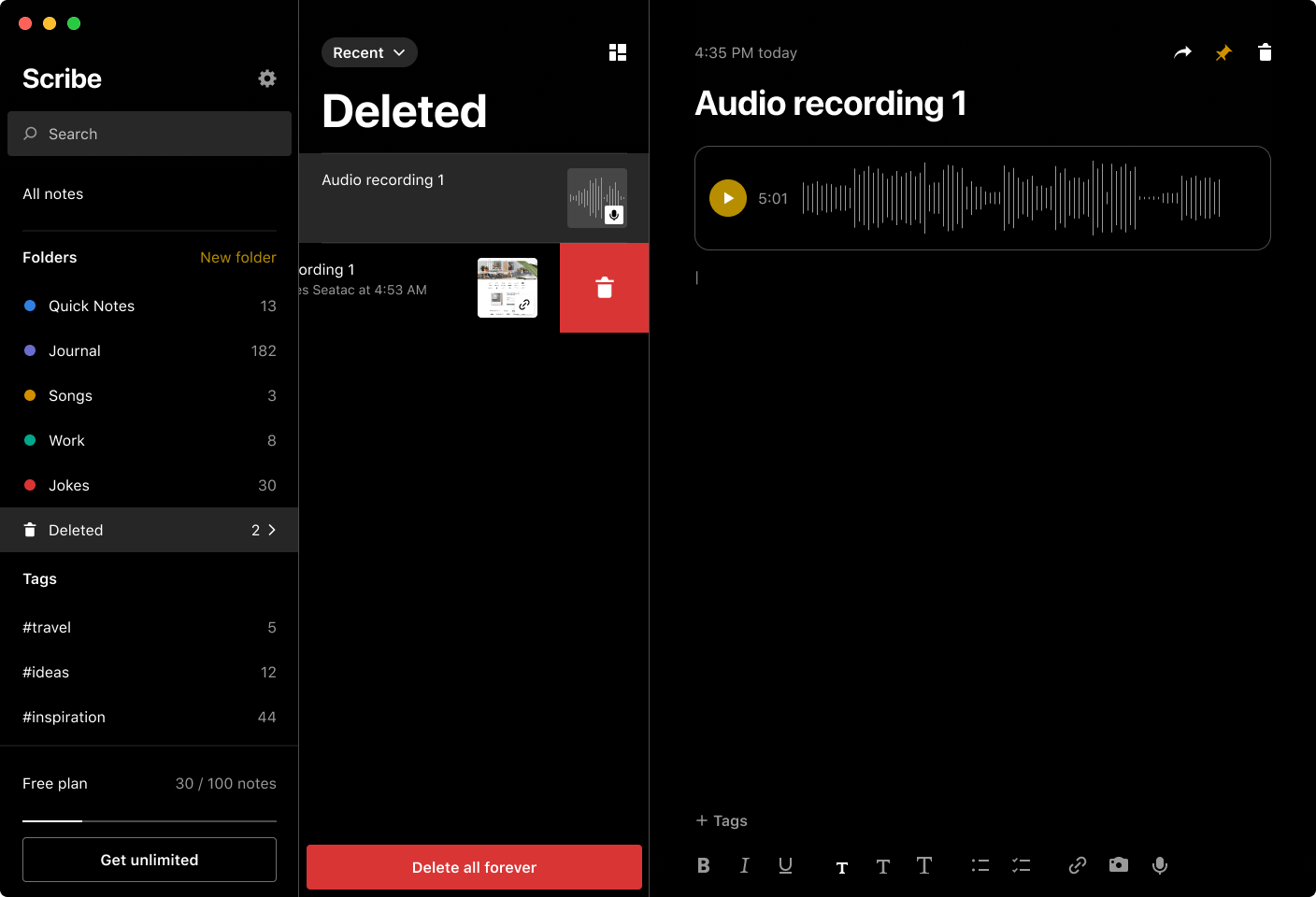
Task: Toggle the pin on this note
Action: pyautogui.click(x=1223, y=53)
